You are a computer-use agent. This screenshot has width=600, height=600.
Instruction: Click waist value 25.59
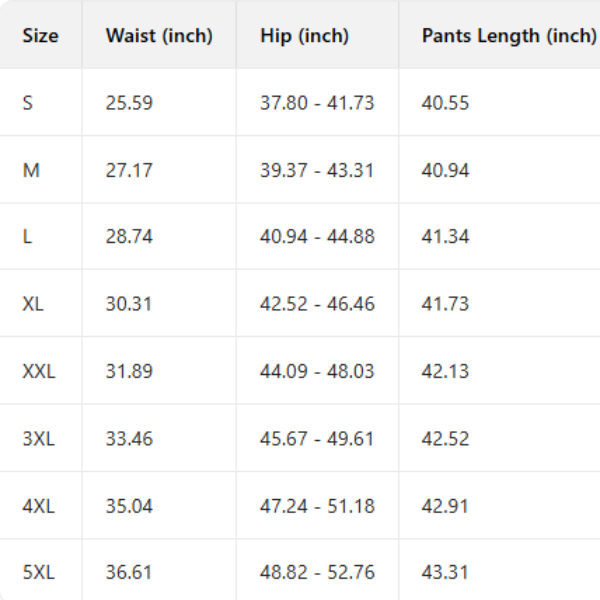tap(129, 103)
